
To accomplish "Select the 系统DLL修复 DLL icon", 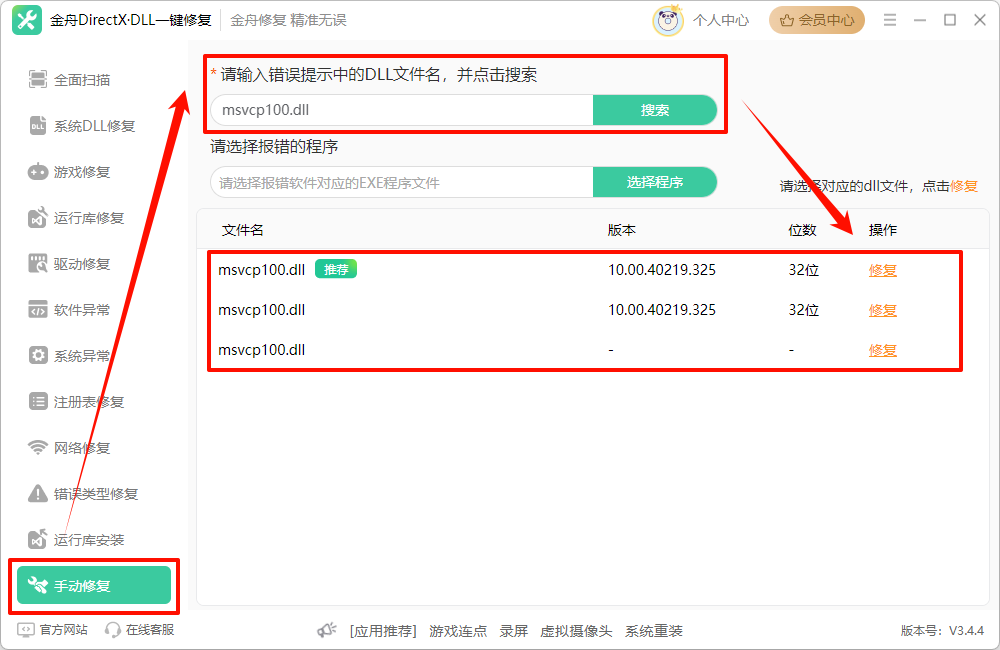I will pos(38,126).
